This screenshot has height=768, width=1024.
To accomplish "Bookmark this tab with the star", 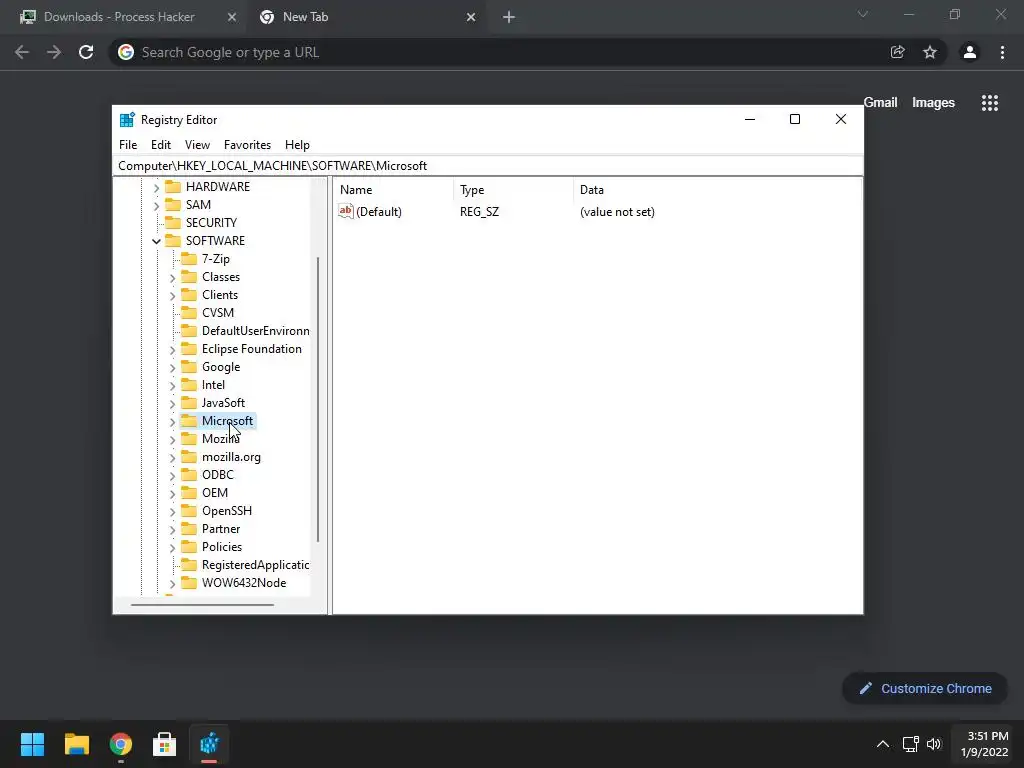I will click(x=930, y=52).
